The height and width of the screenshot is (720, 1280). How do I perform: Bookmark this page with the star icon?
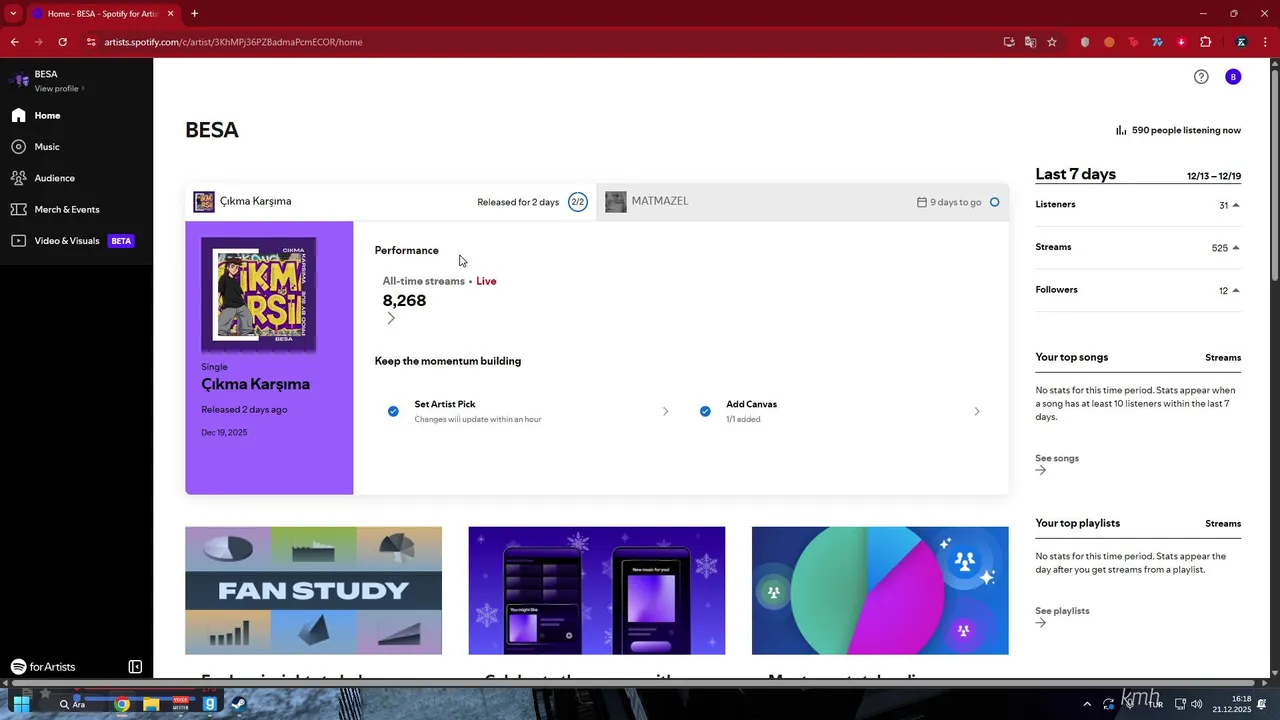[1052, 42]
